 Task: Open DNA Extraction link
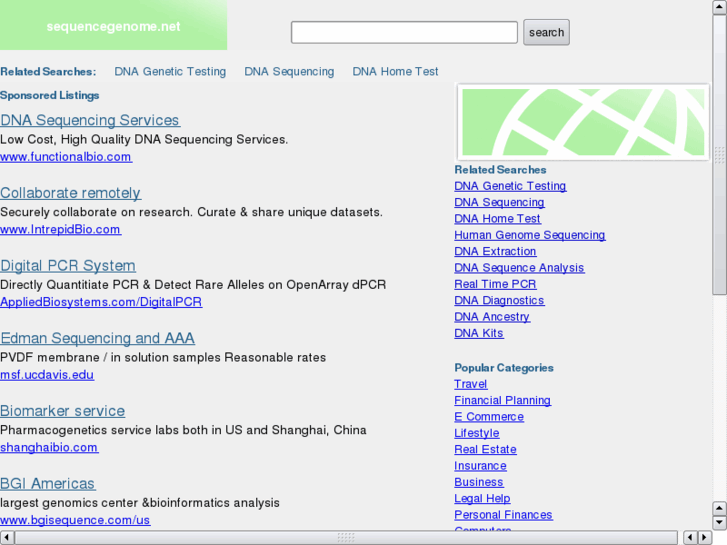(x=495, y=251)
